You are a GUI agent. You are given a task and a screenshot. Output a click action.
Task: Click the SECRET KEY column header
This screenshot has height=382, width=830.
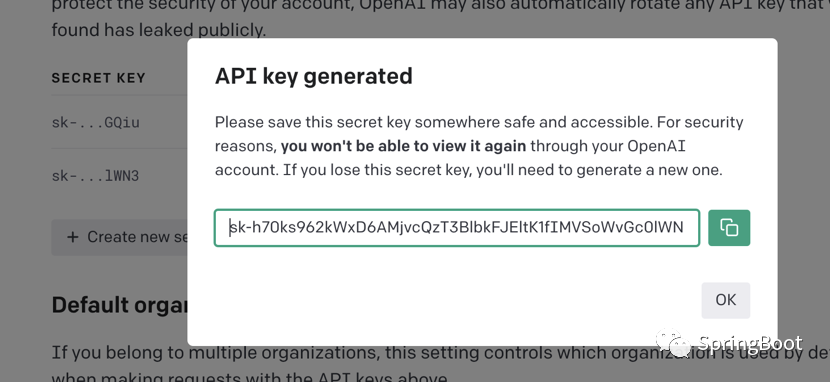click(x=98, y=78)
